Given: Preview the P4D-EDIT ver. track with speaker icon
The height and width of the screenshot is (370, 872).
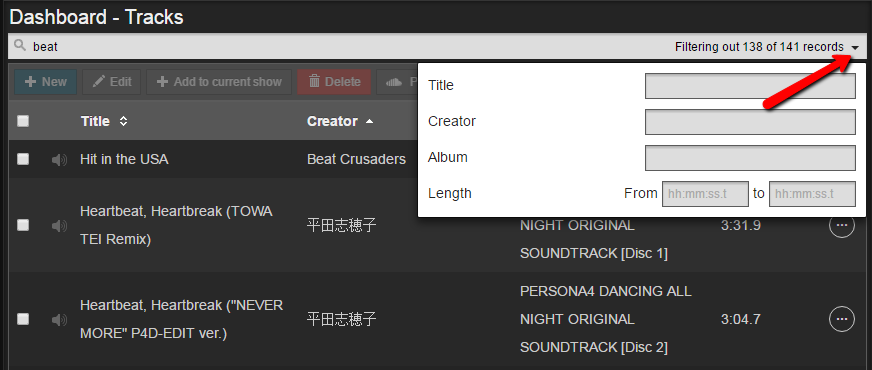Looking at the screenshot, I should [x=59, y=319].
